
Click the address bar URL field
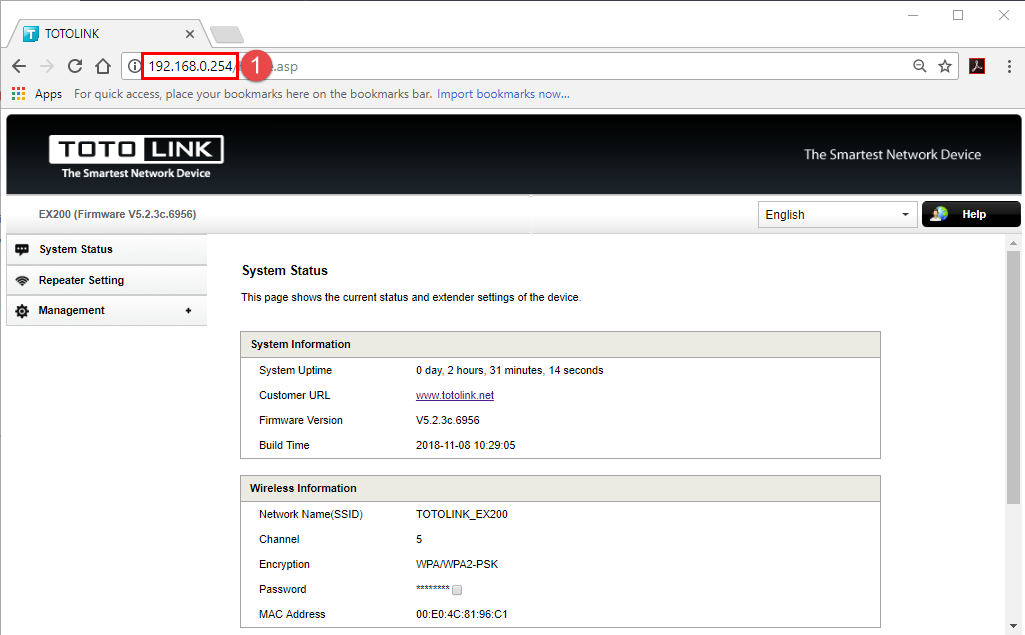click(539, 66)
